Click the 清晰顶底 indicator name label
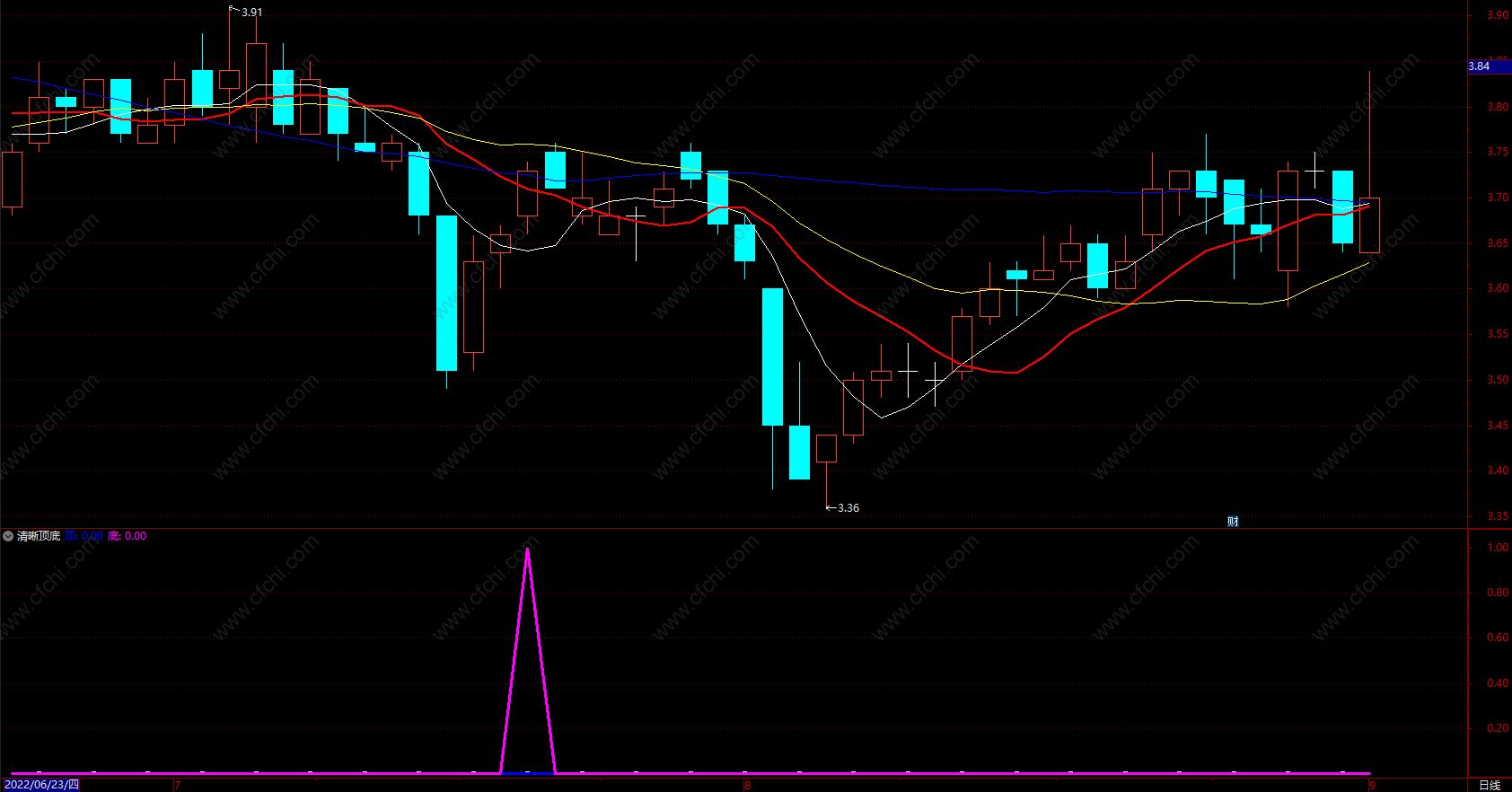1512x792 pixels. pyautogui.click(x=39, y=536)
